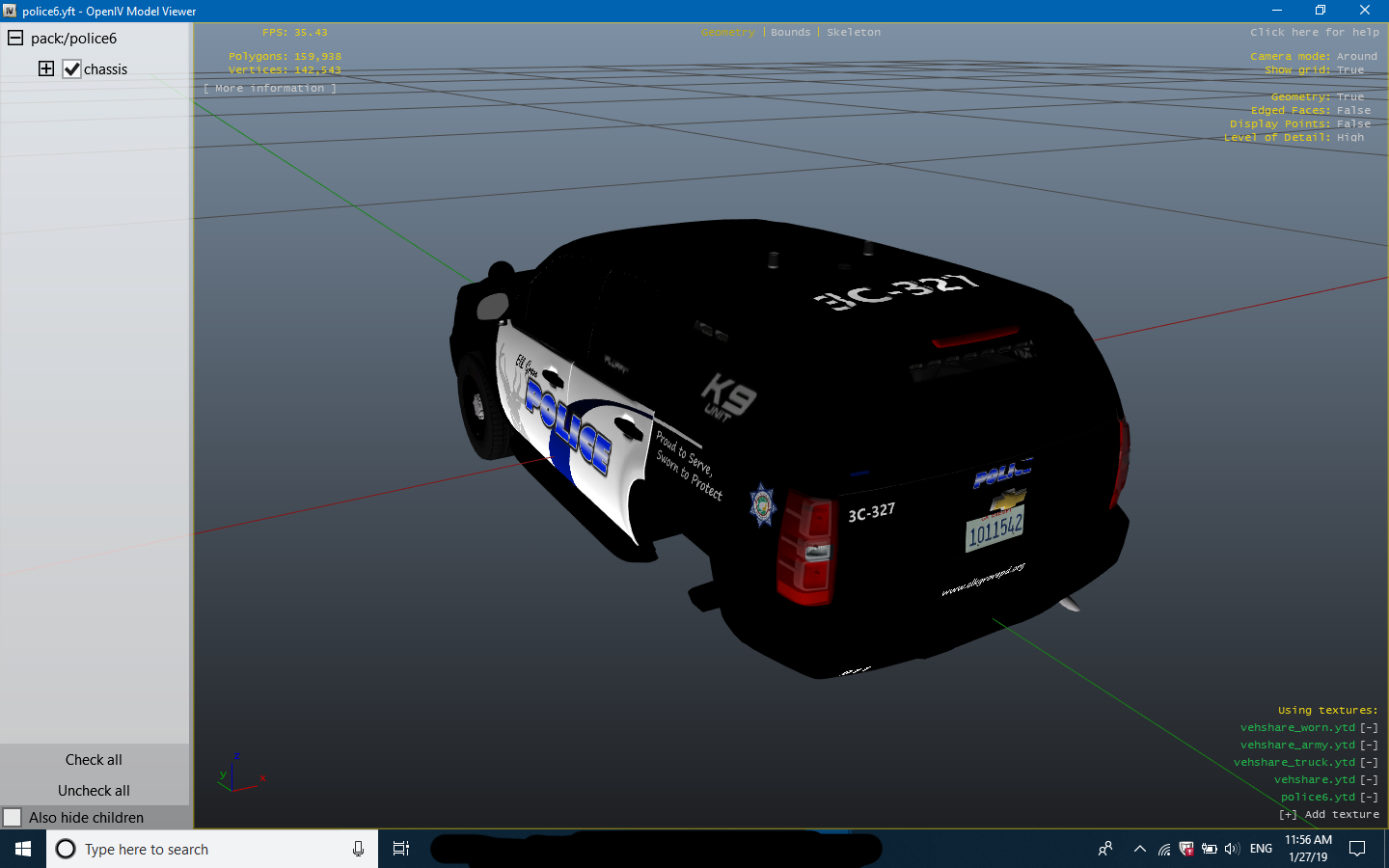Screen dimensions: 1389x868
Task: Remove the police6.ytd texture
Action: coord(1369,798)
